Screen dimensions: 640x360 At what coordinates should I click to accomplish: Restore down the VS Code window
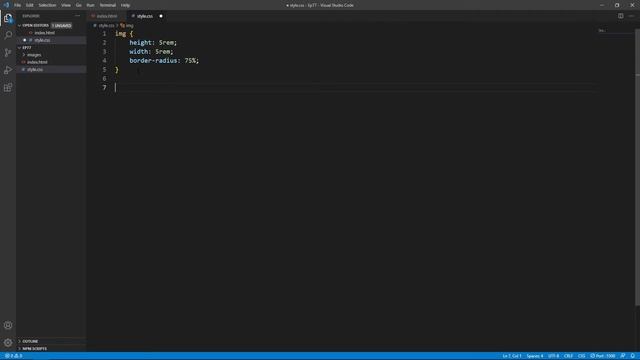[617, 5]
